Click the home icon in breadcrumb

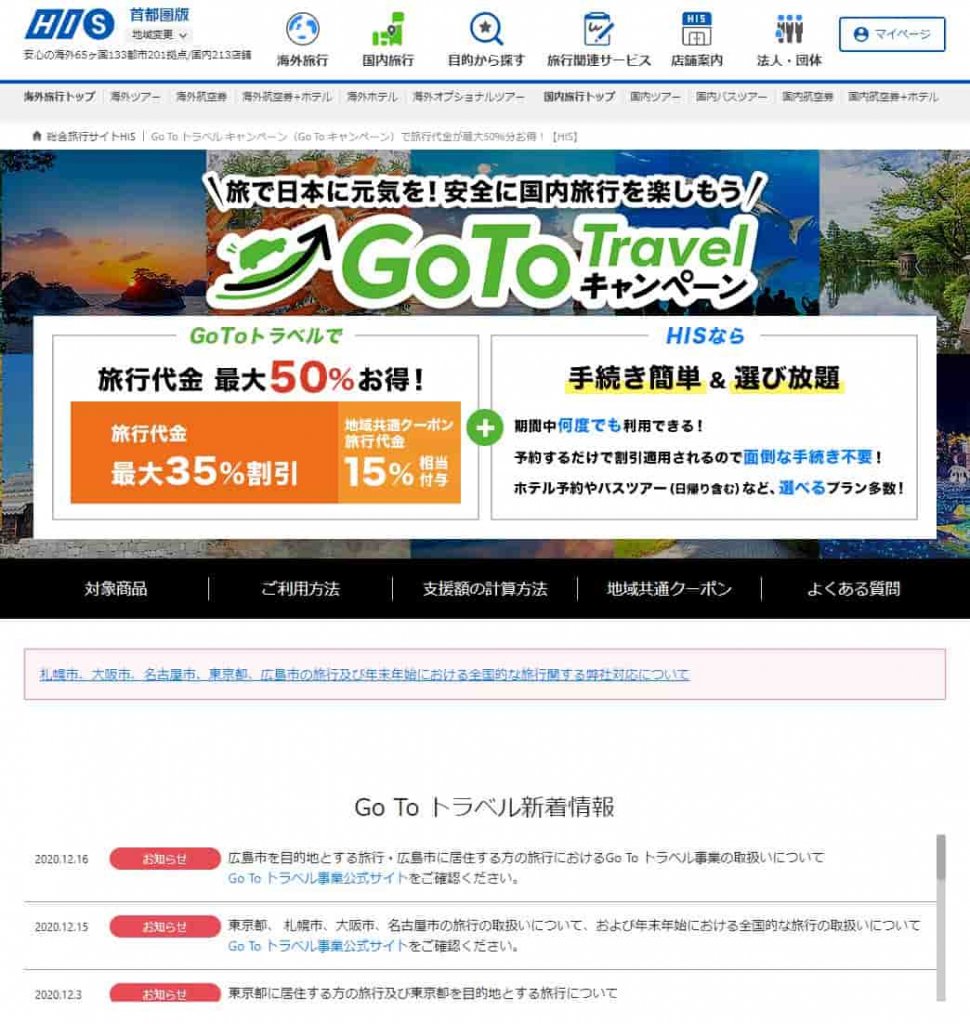point(37,136)
